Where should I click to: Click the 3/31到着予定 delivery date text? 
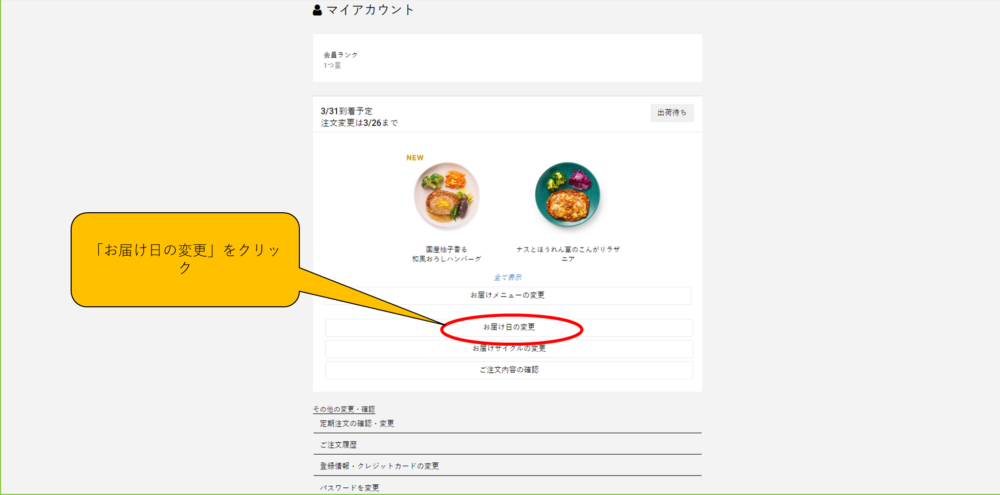(x=346, y=111)
